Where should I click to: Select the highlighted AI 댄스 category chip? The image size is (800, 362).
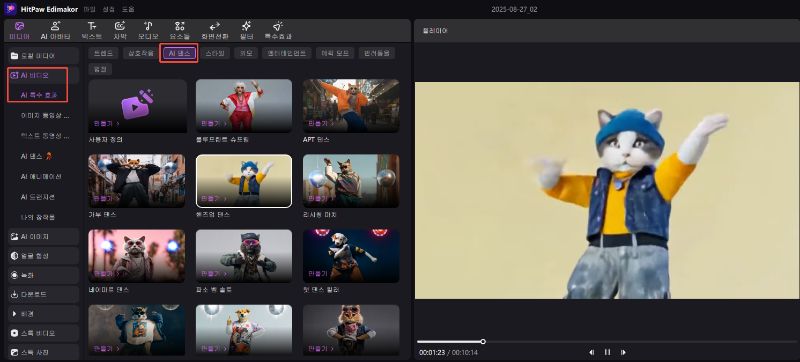(x=179, y=53)
